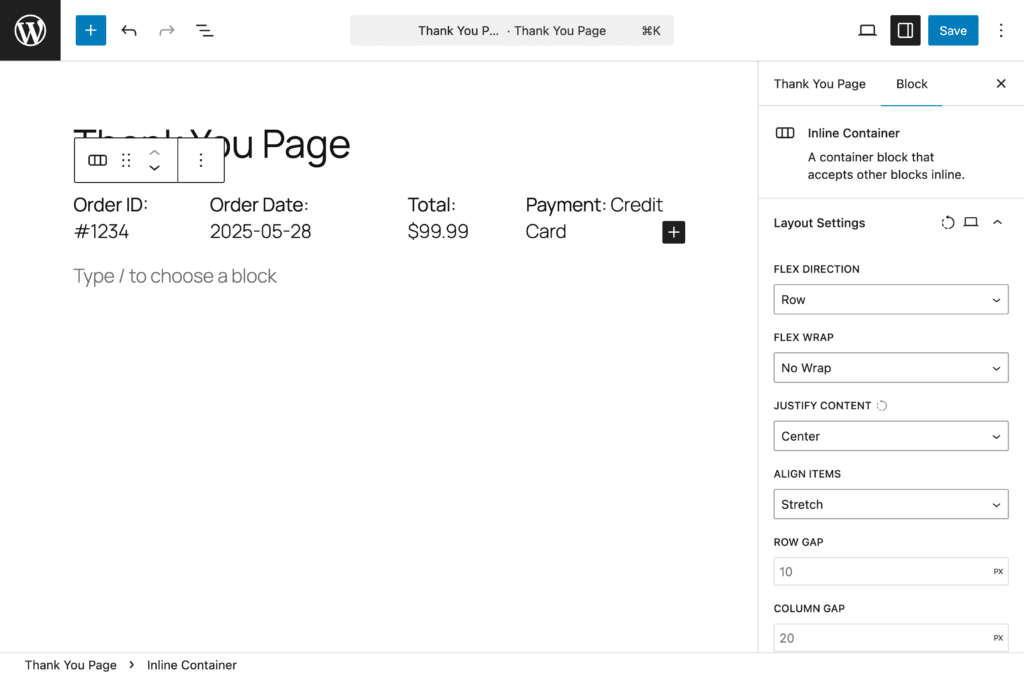Open the Flex Direction dropdown
The height and width of the screenshot is (676, 1024).
click(890, 300)
